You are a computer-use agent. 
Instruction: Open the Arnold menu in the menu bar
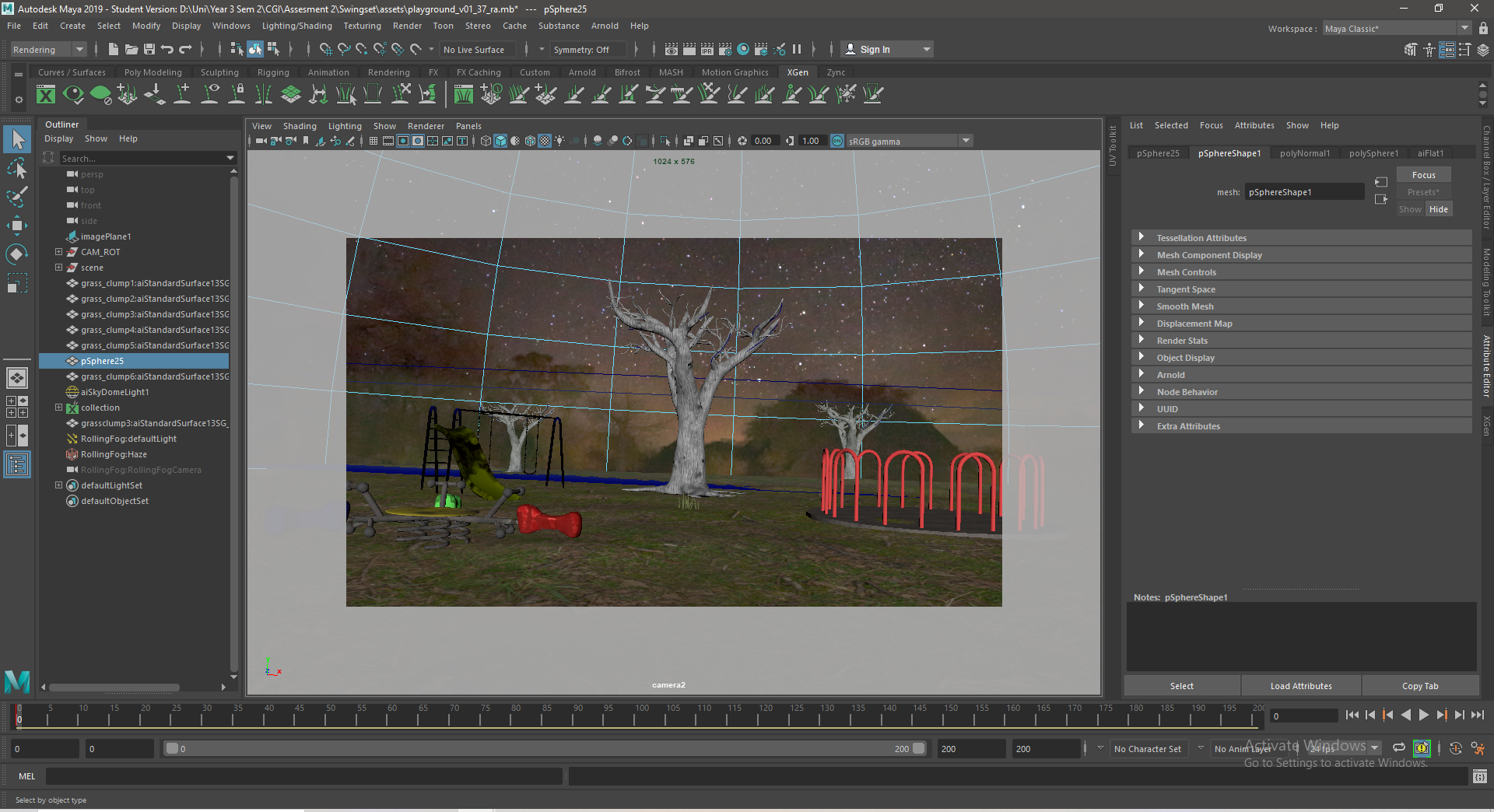click(x=604, y=26)
